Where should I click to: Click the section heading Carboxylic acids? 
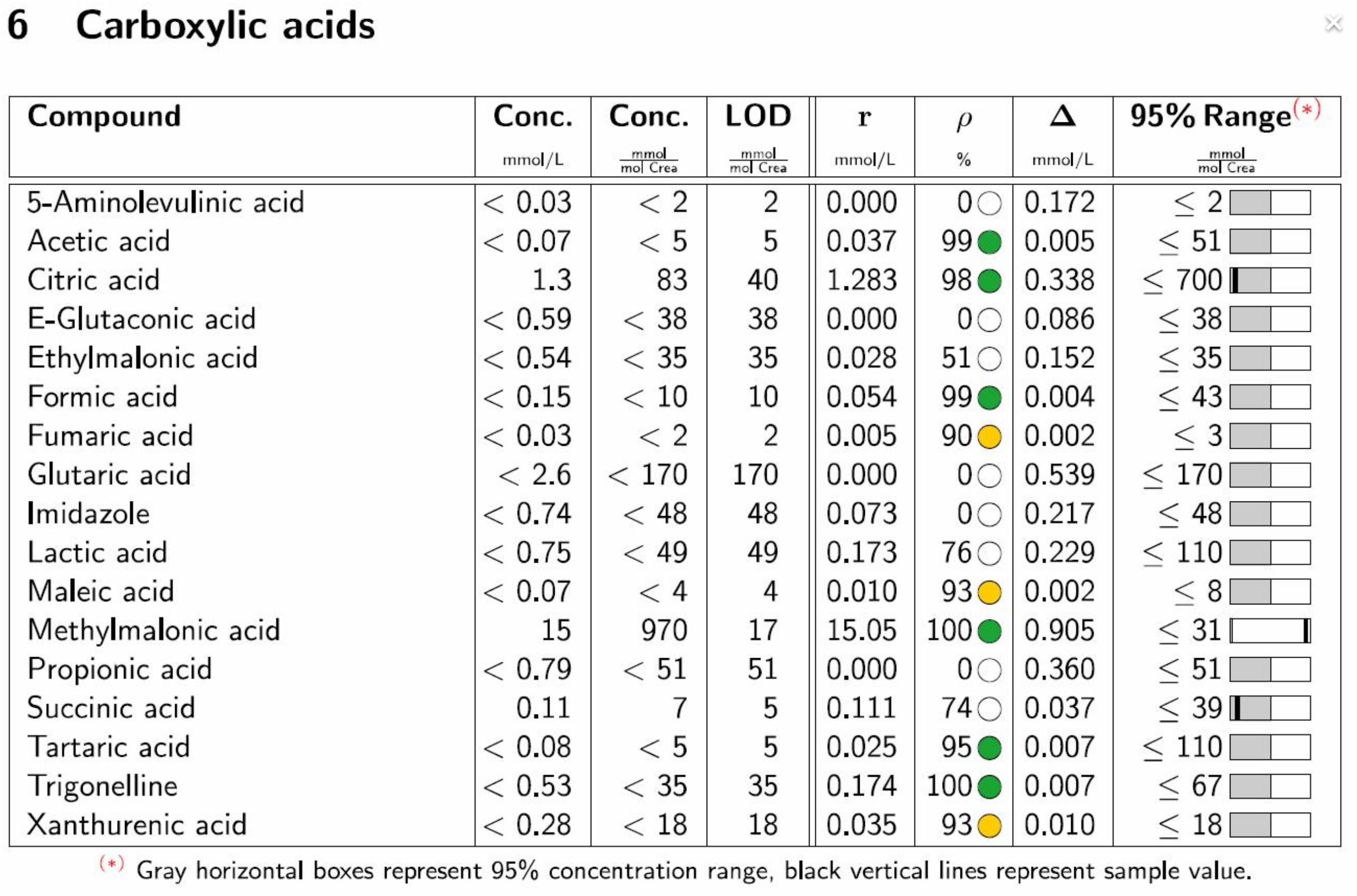click(x=225, y=26)
